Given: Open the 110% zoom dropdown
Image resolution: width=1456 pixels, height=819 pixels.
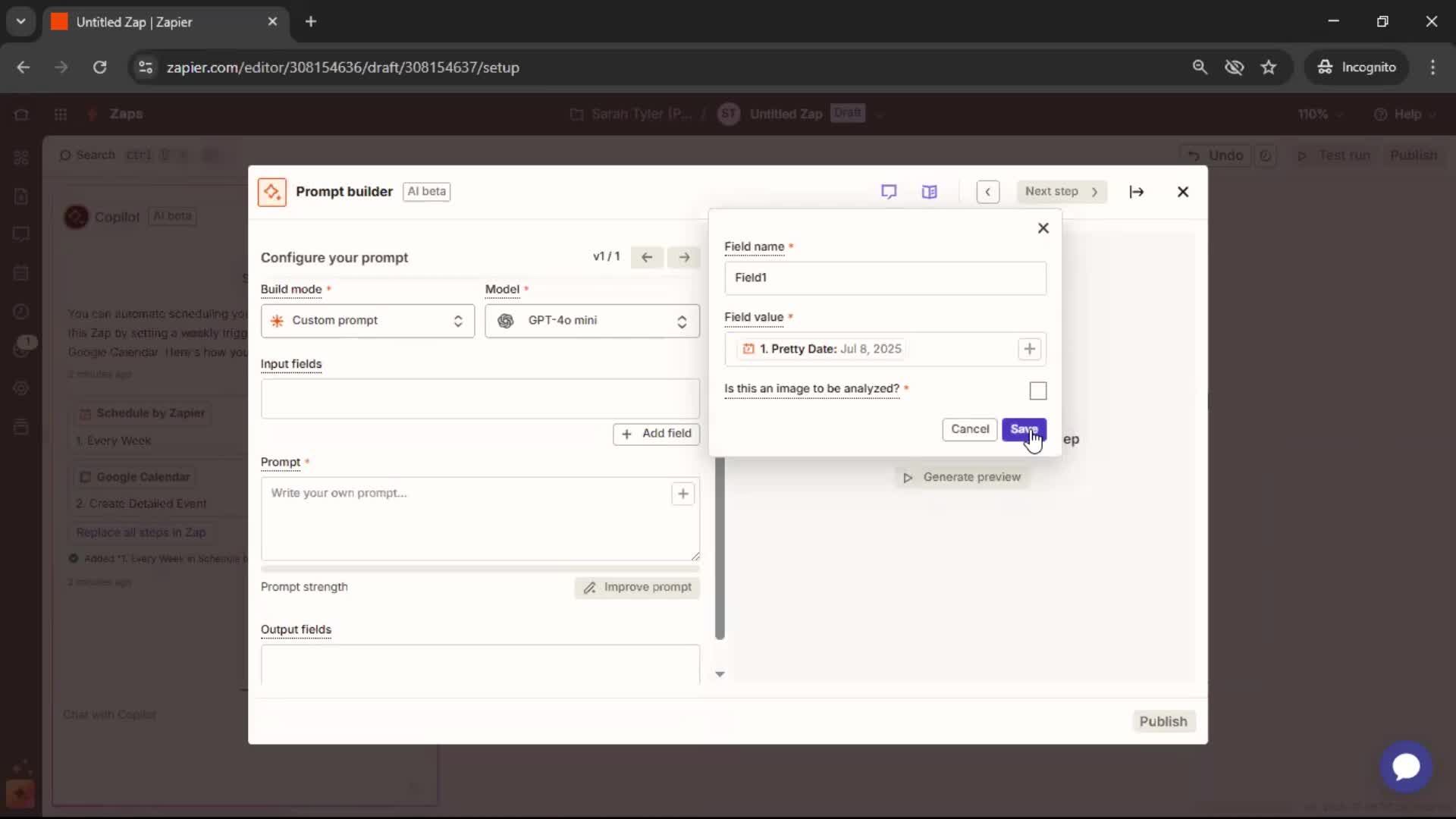Looking at the screenshot, I should [1320, 115].
